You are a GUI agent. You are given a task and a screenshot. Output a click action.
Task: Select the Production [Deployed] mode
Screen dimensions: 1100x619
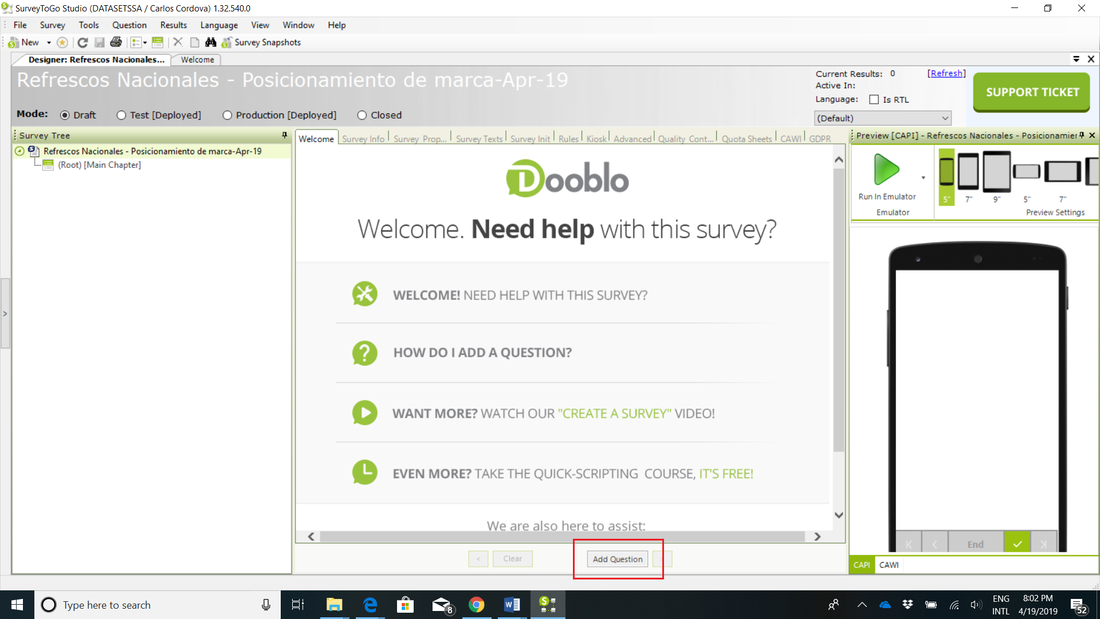point(227,115)
